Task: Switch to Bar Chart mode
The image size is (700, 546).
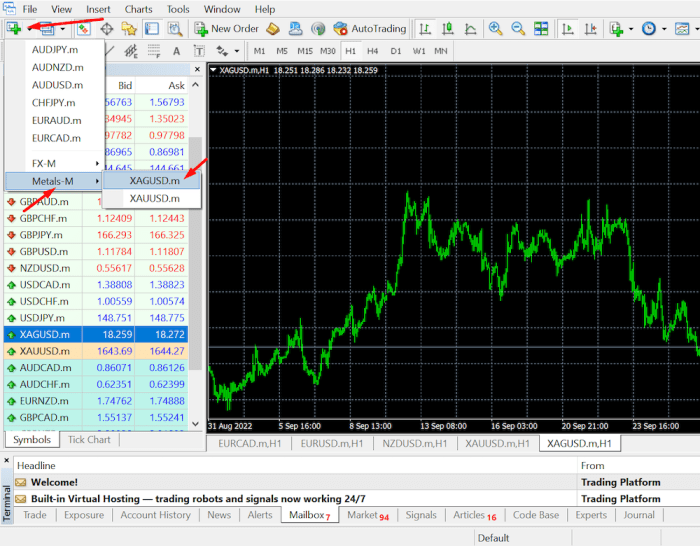Action: (x=425, y=29)
